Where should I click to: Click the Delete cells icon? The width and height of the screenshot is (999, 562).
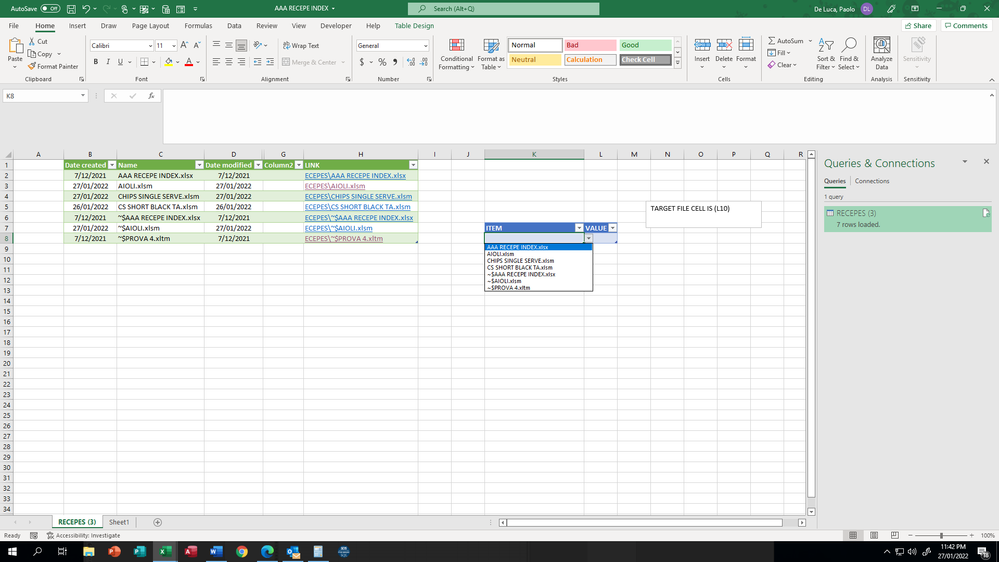724,46
